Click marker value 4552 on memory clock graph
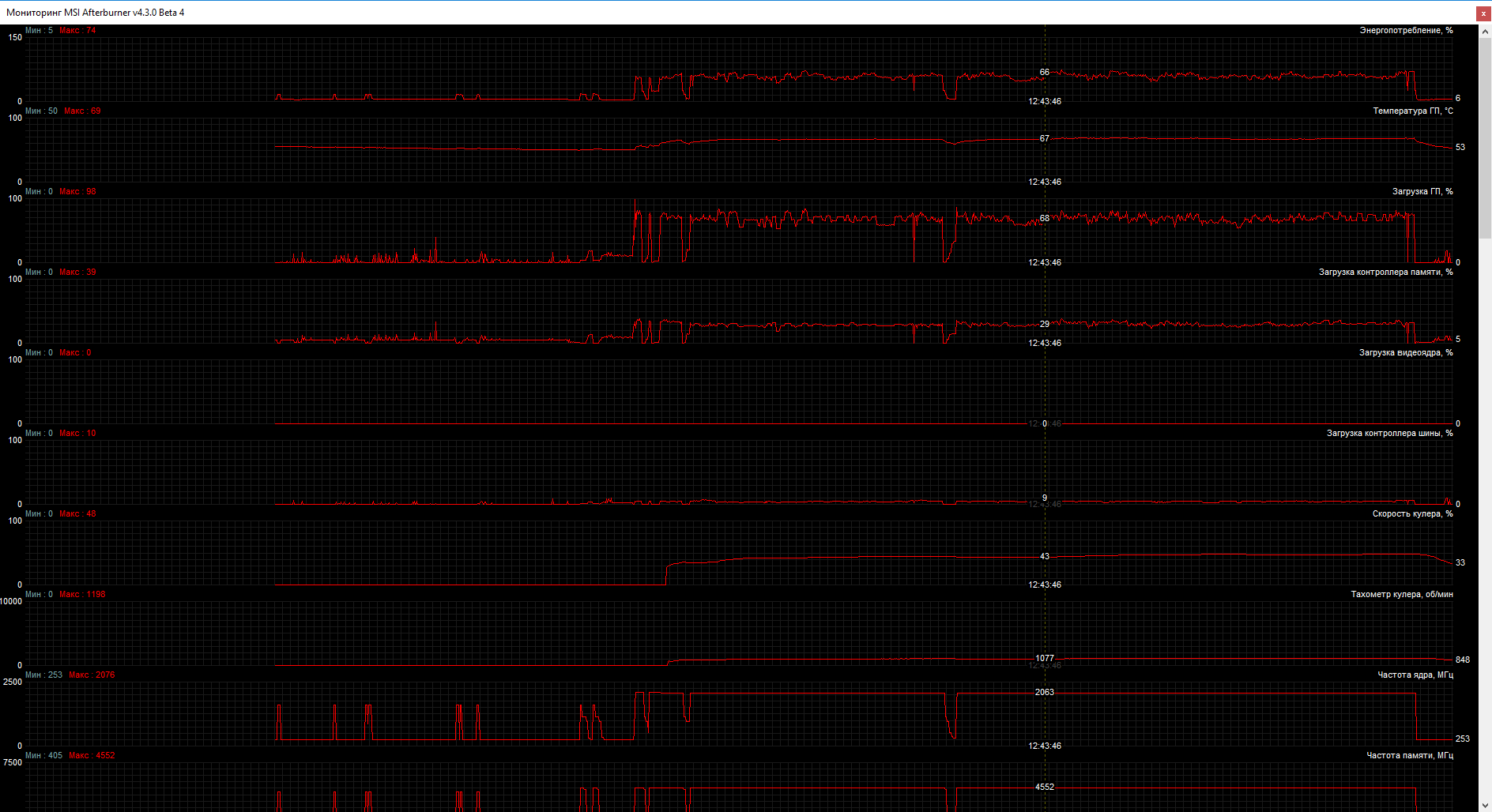 click(1045, 787)
